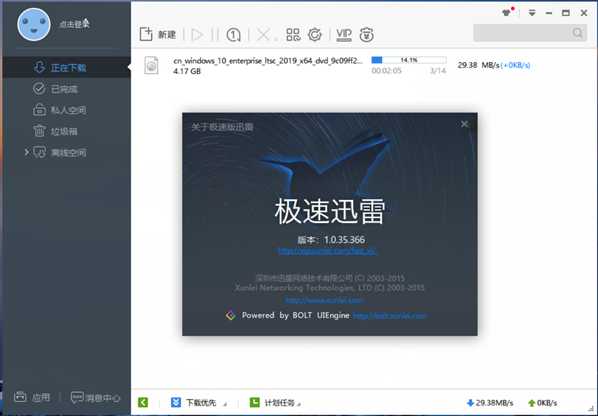598x416 pixels.
Task: Click the 14.1% download progress bar
Action: 408,60
